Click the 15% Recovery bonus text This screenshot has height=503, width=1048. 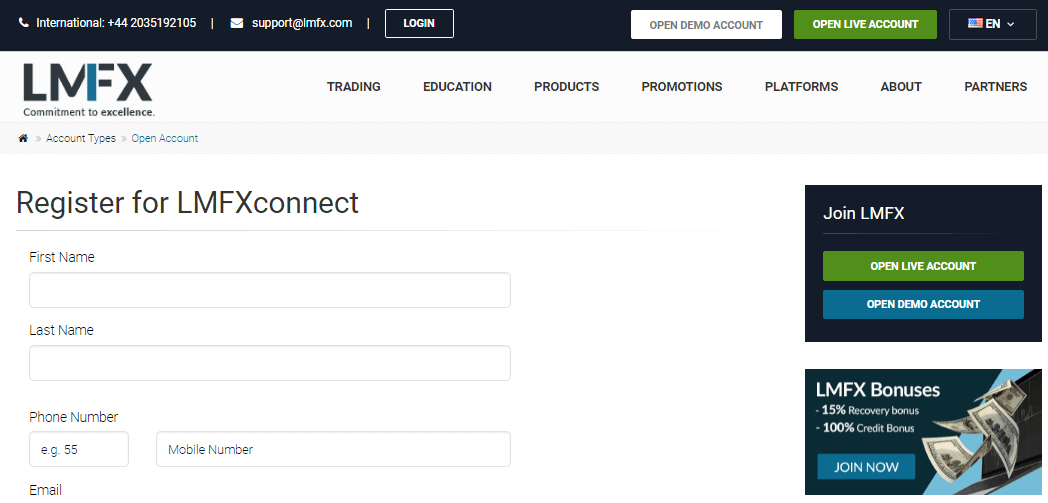(868, 410)
